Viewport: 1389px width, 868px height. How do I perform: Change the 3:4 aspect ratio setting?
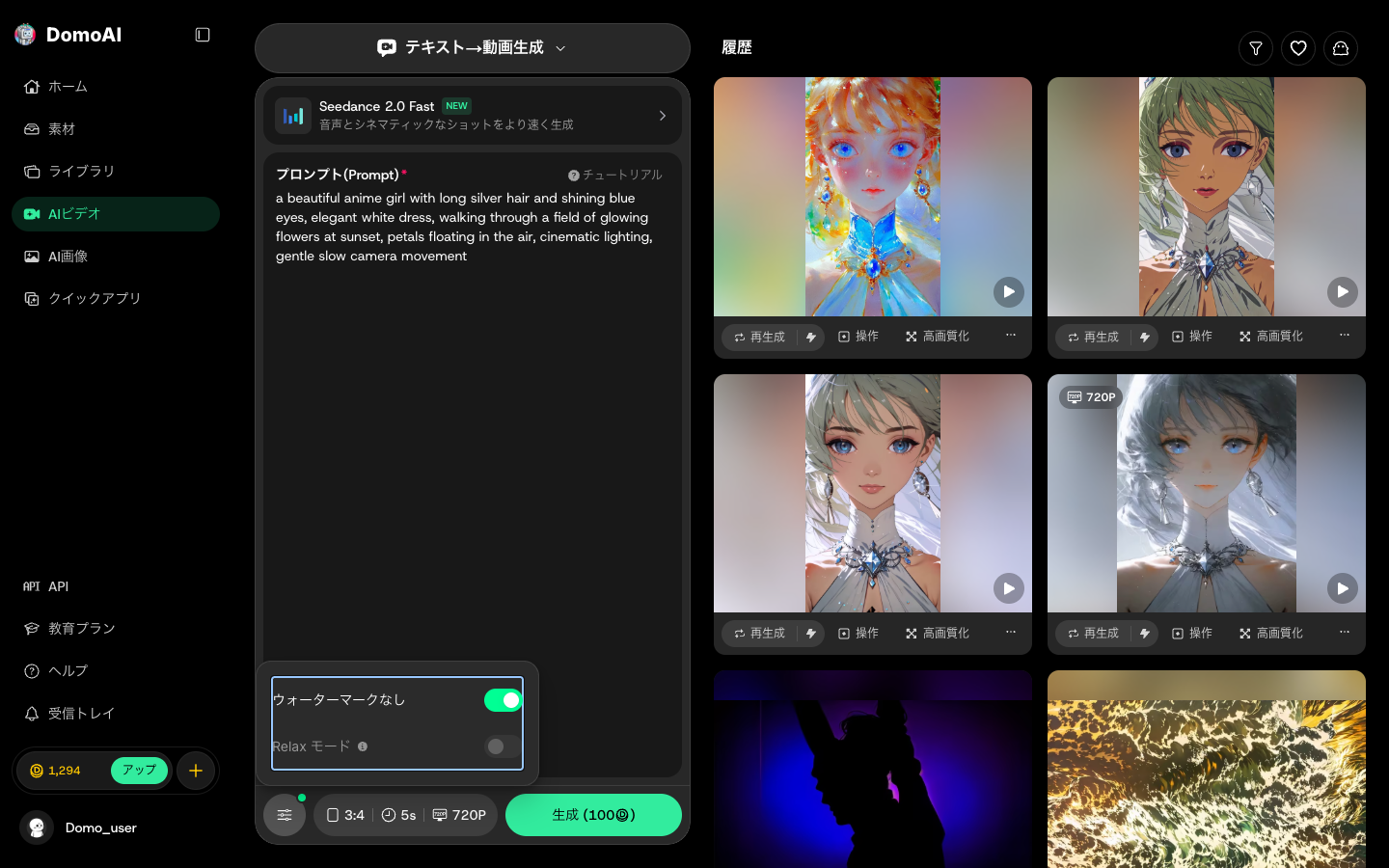click(x=345, y=815)
